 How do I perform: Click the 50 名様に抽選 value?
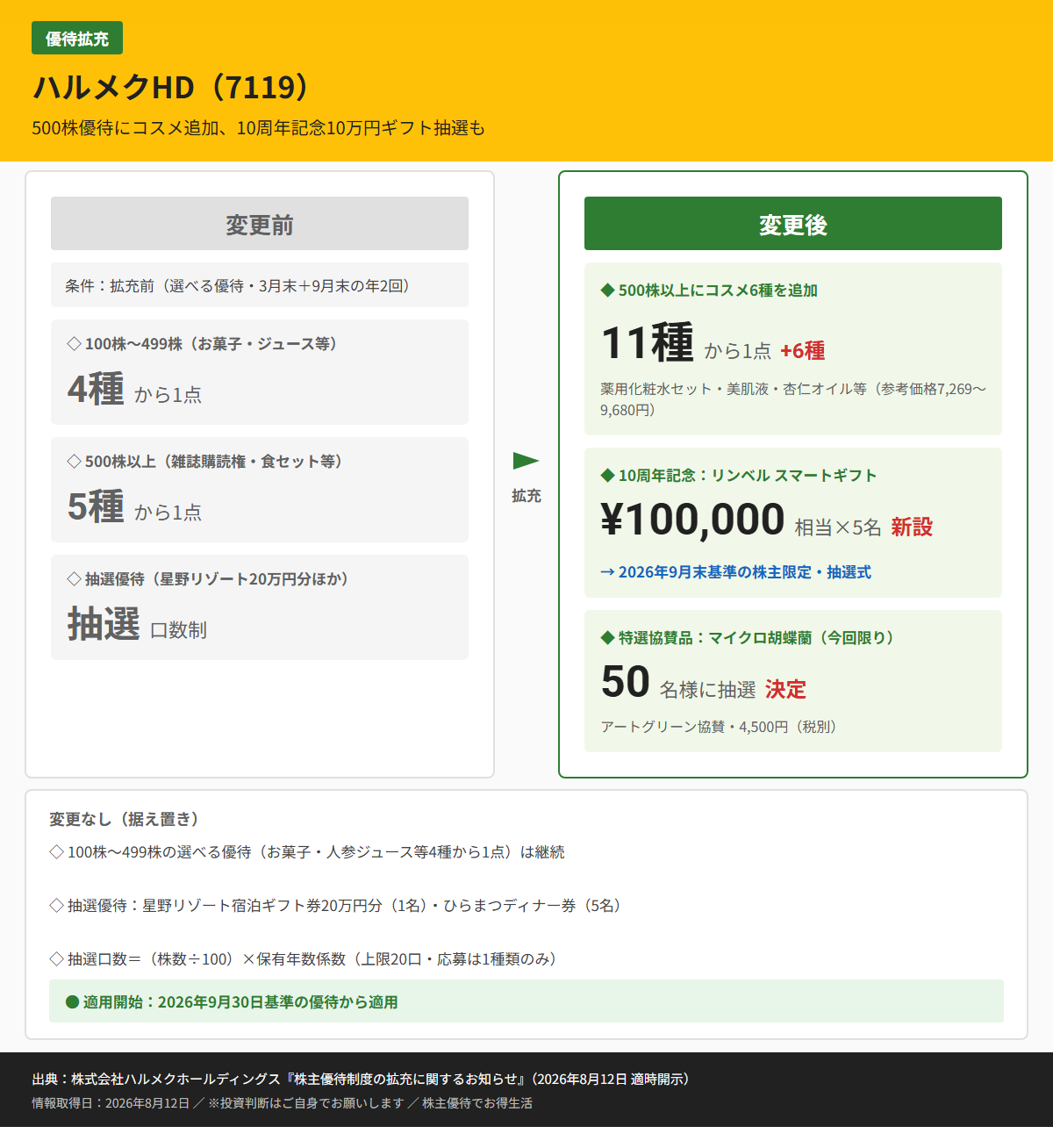click(678, 683)
